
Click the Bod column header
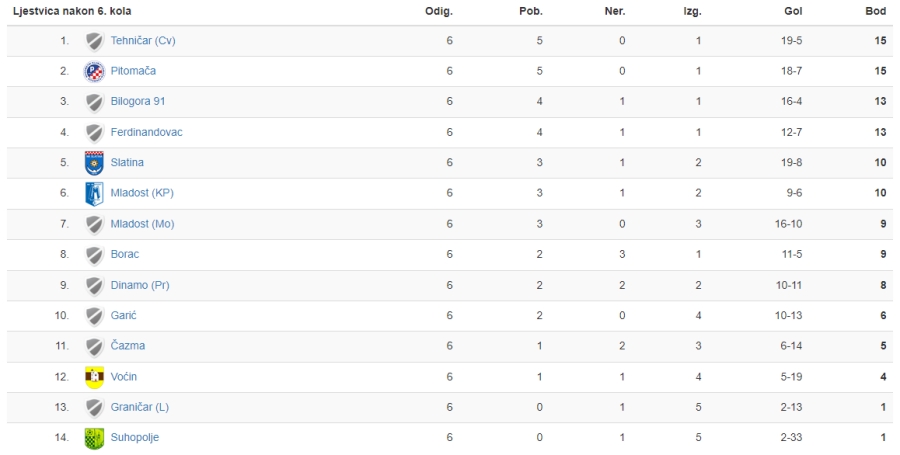(x=876, y=11)
